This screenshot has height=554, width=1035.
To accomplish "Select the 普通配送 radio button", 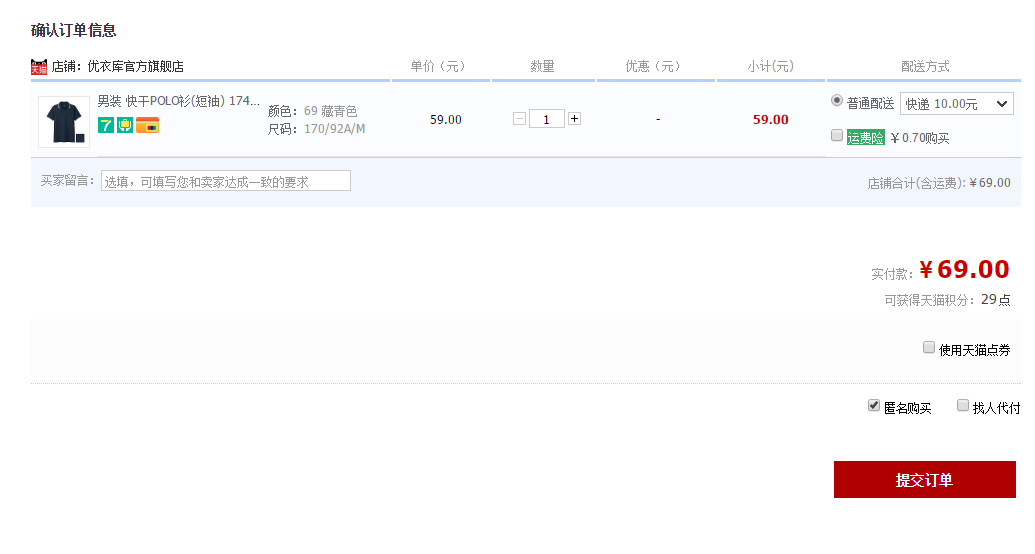I will pyautogui.click(x=837, y=101).
